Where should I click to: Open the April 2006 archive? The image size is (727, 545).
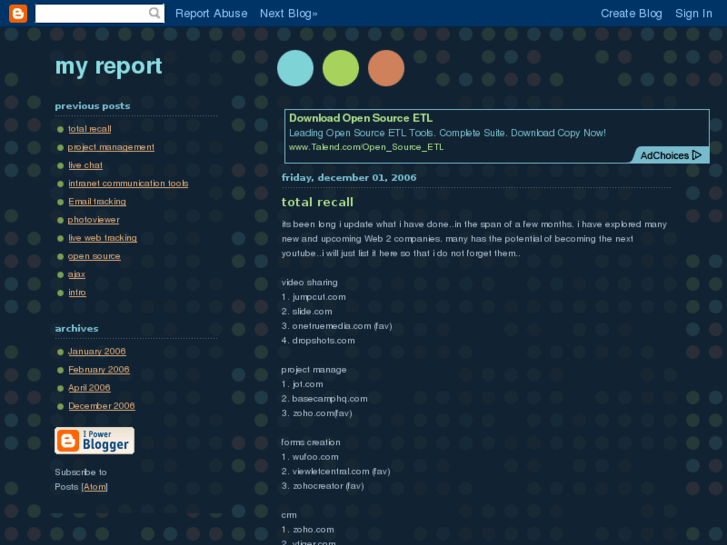(89, 388)
